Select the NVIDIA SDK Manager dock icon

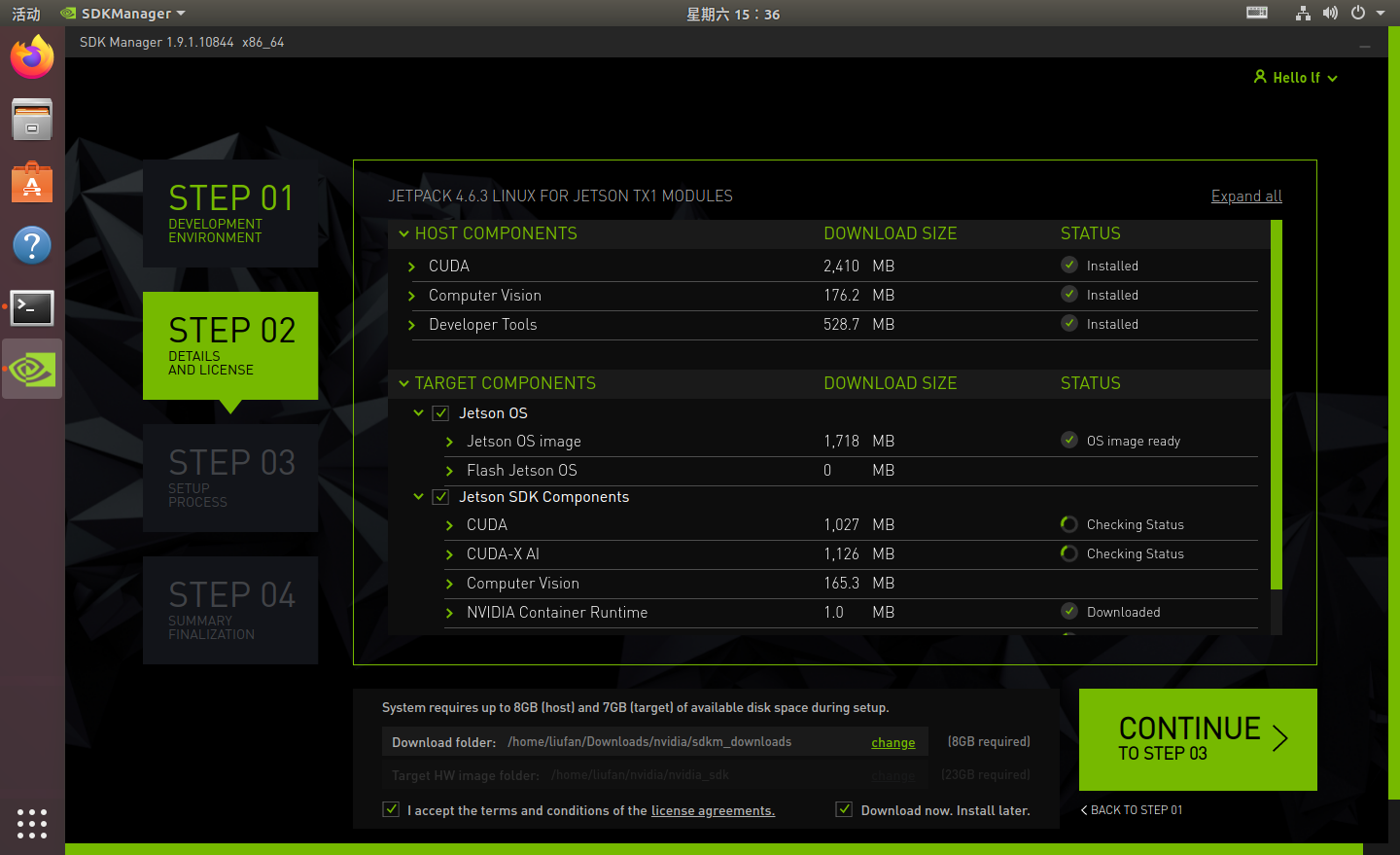(x=32, y=370)
